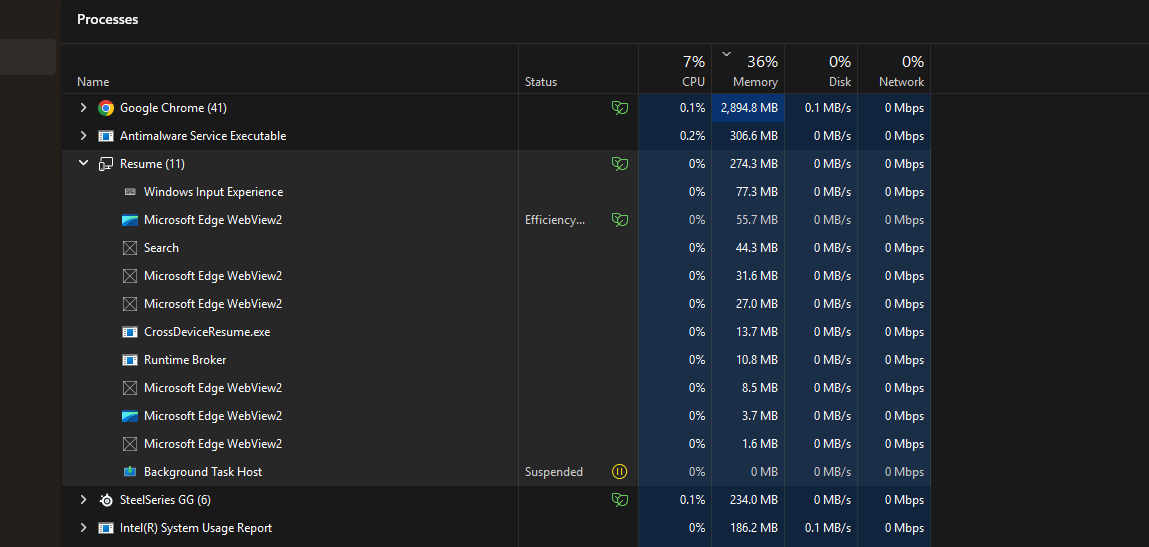Select the Background Task Host process
Screen dimensions: 1149x547
coord(203,471)
